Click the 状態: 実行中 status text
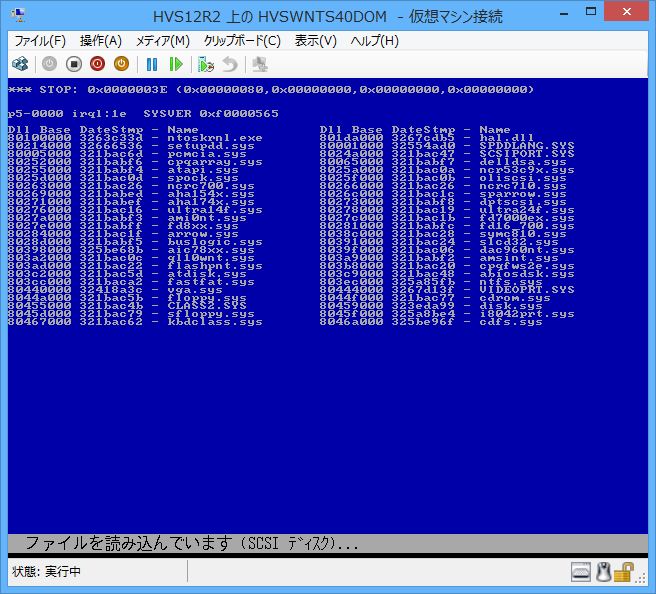The height and width of the screenshot is (594, 656). (46, 572)
